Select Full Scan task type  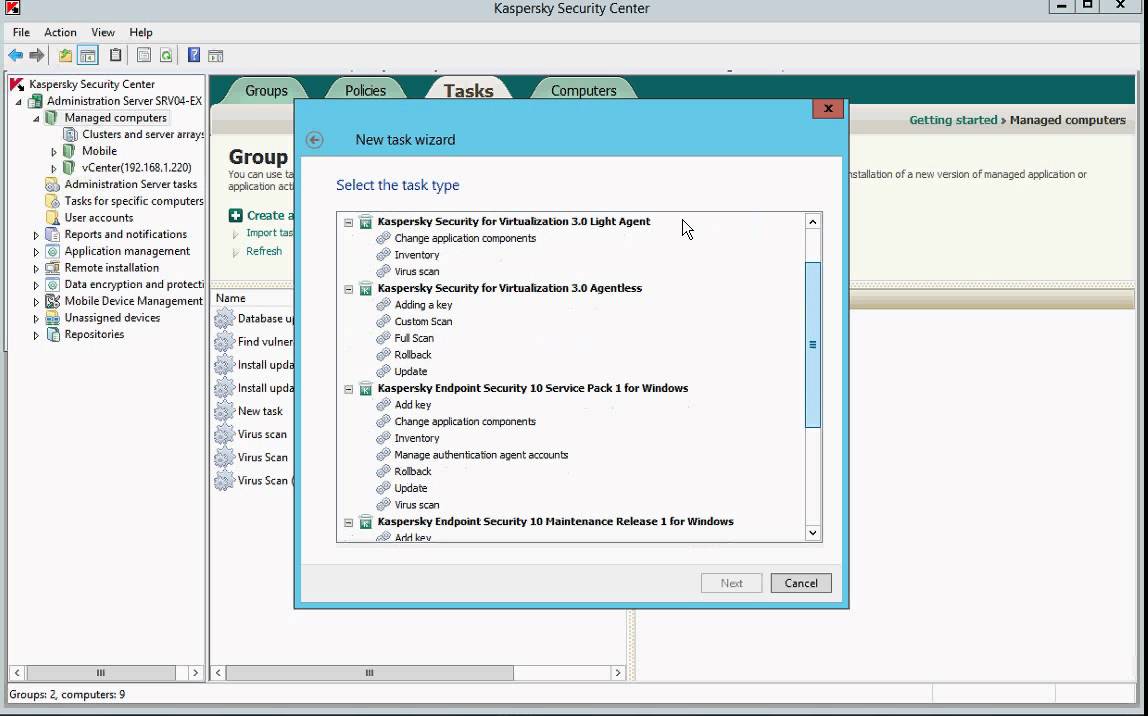point(414,338)
